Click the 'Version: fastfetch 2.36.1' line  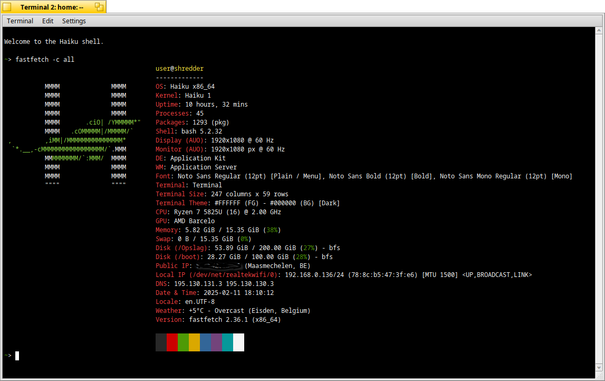coord(218,320)
